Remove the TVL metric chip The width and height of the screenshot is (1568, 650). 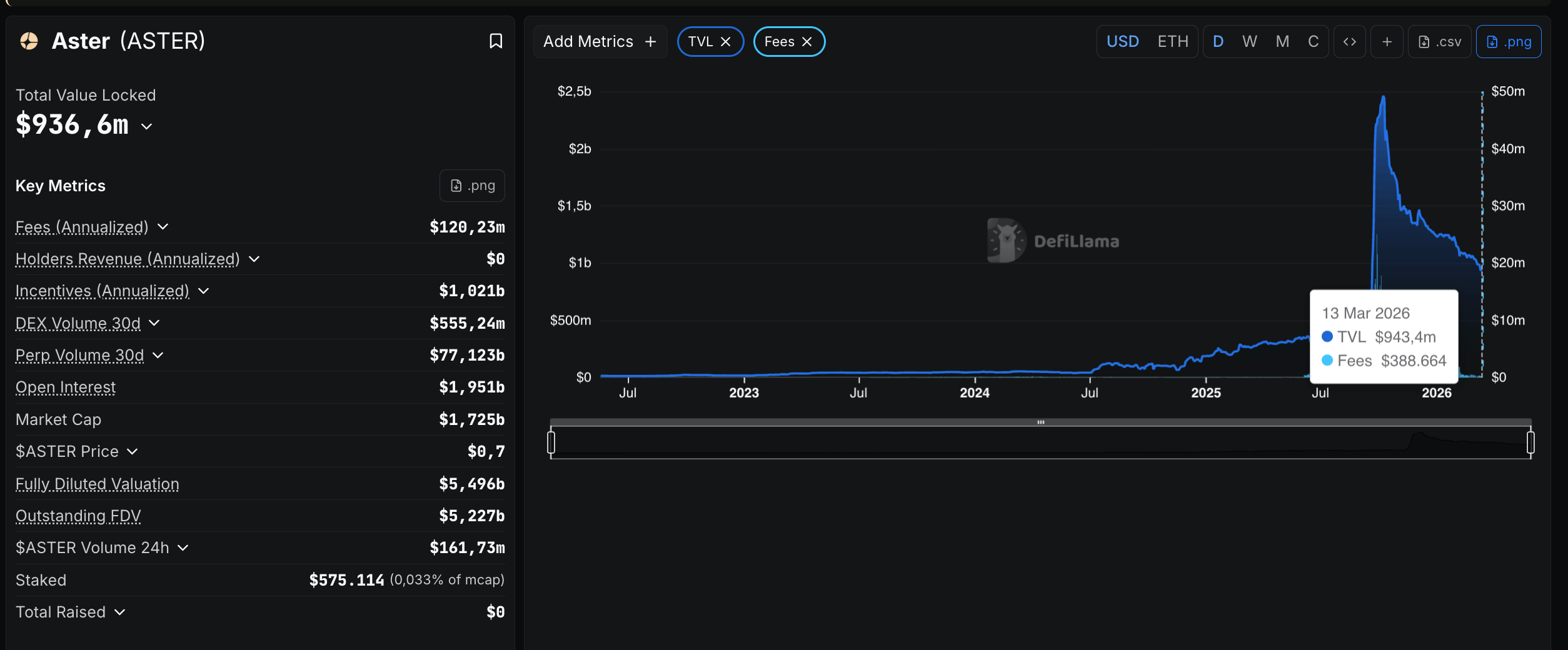click(x=726, y=42)
